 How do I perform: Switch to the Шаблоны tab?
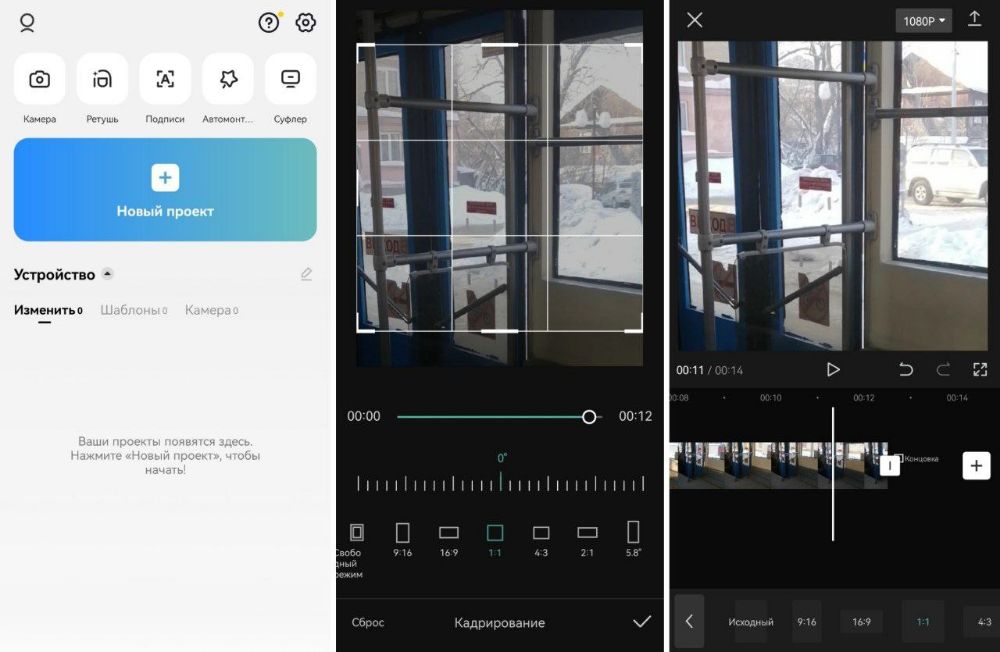click(x=133, y=310)
